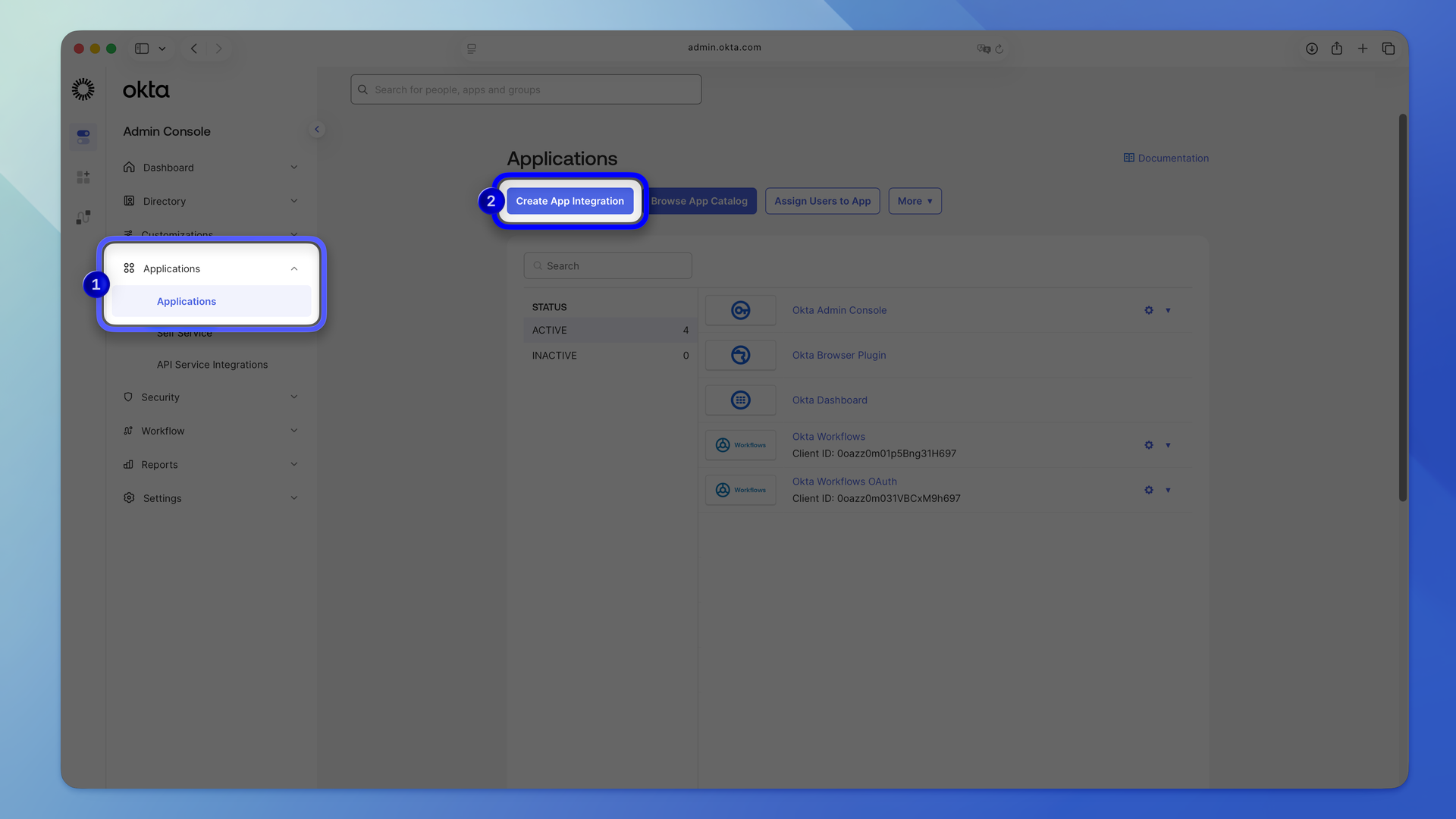Click the Okta Dashboard app logo
This screenshot has width=1456, height=819.
(x=741, y=400)
